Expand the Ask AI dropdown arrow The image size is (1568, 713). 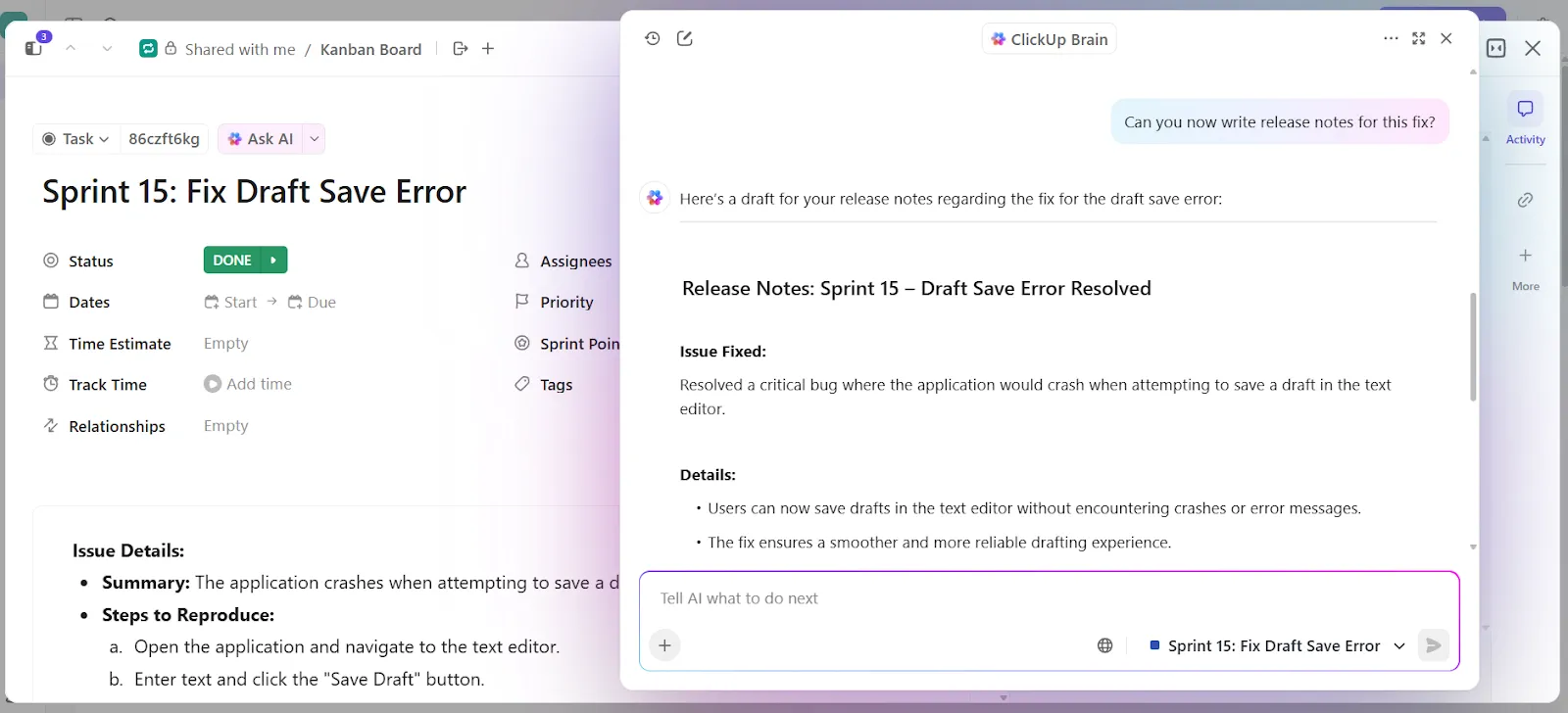[x=314, y=139]
